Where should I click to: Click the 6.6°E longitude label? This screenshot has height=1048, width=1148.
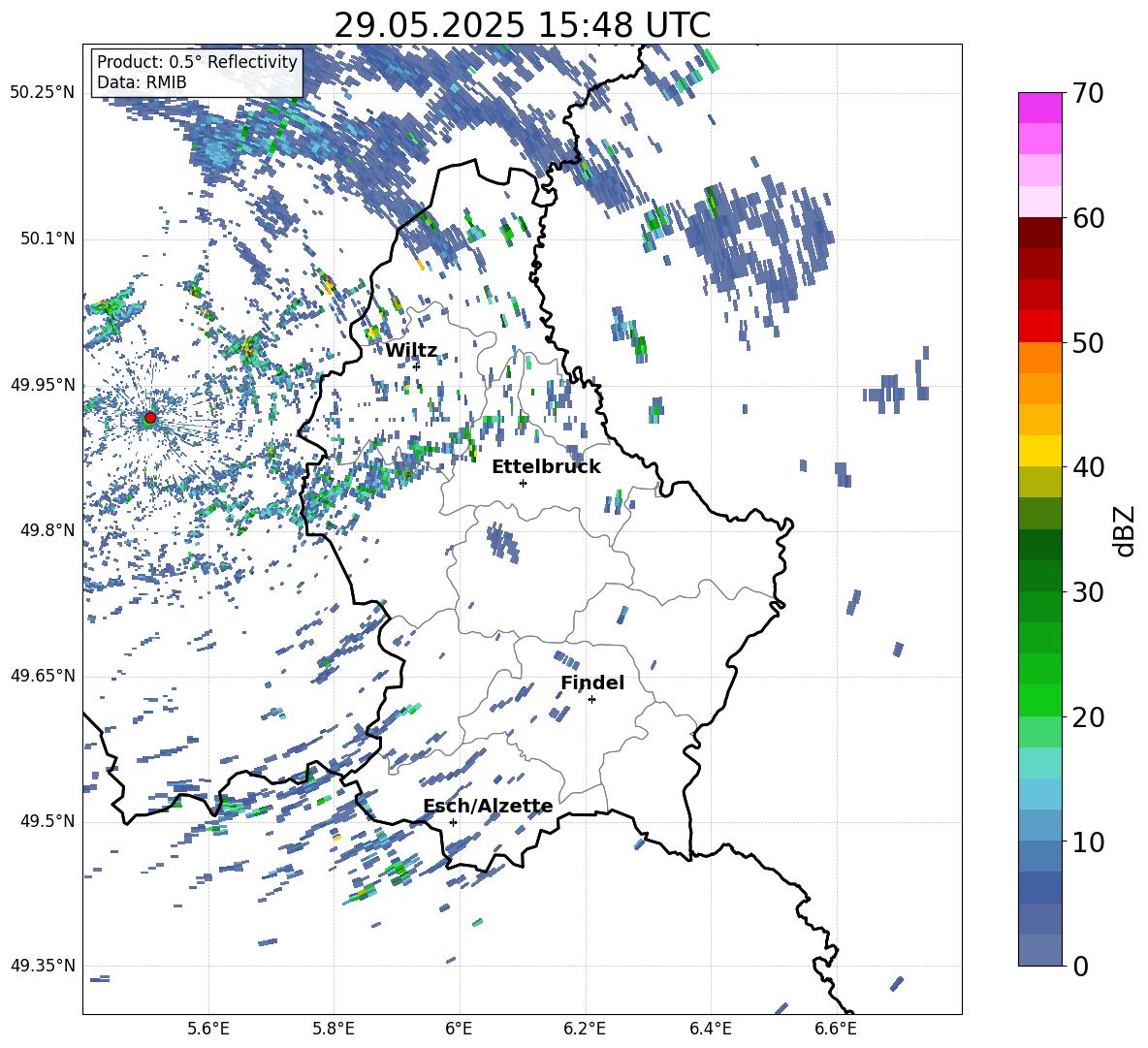[x=836, y=1029]
